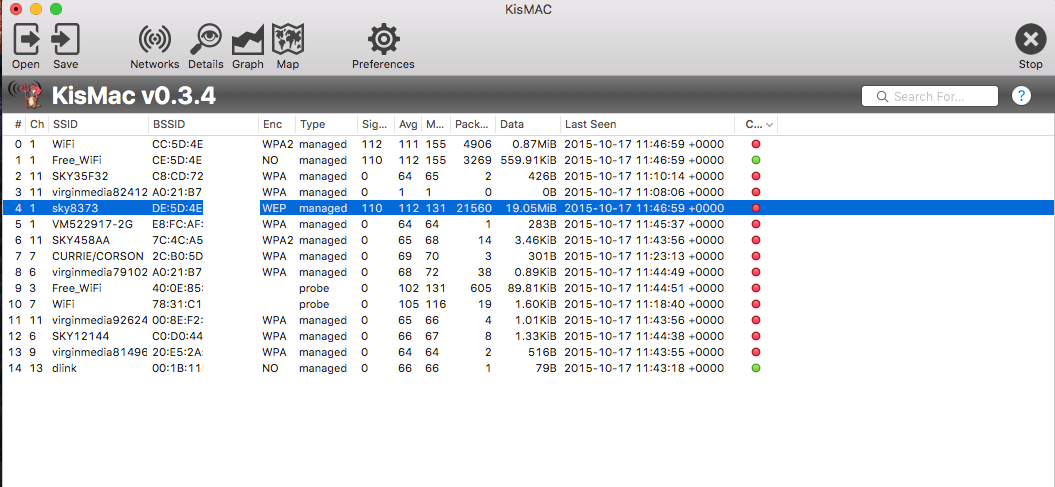Select the CURRIE/CORSON network

528,256
